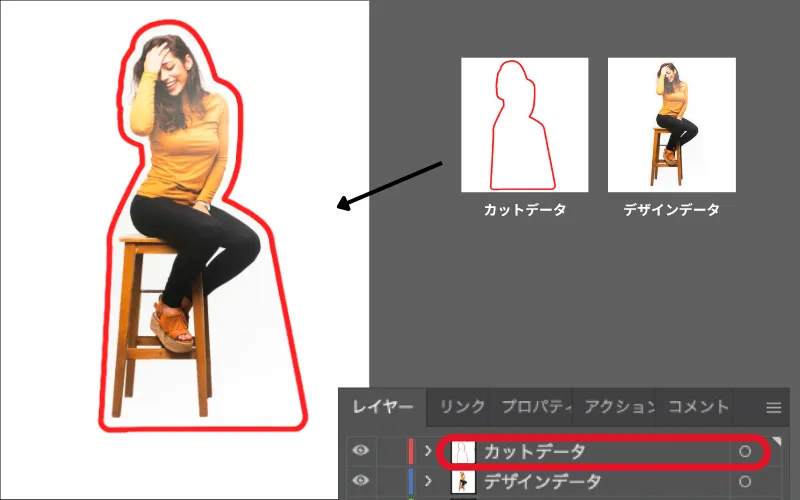Screen dimensions: 800x500
Task: Switch to the リンク tab
Action: tap(462, 407)
